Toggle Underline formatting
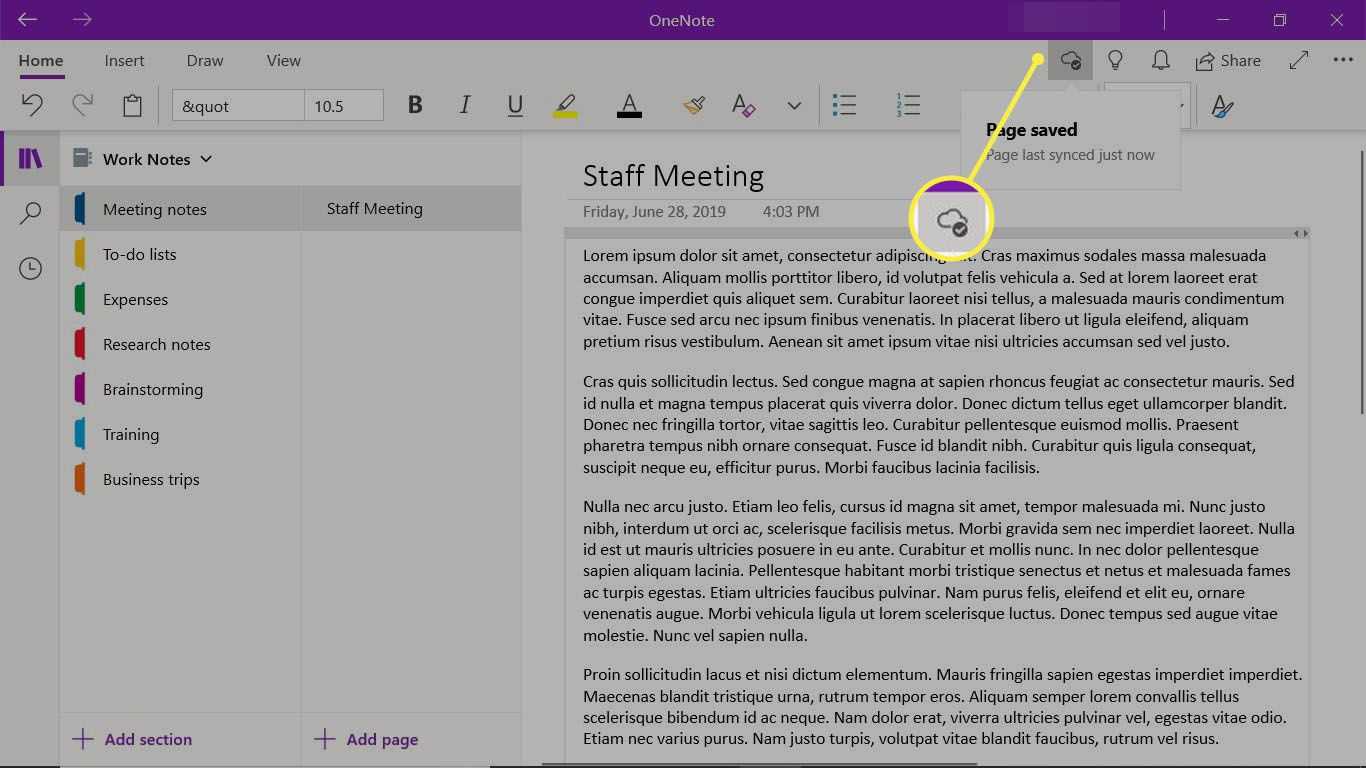Screen dimensions: 1366x768 point(515,105)
